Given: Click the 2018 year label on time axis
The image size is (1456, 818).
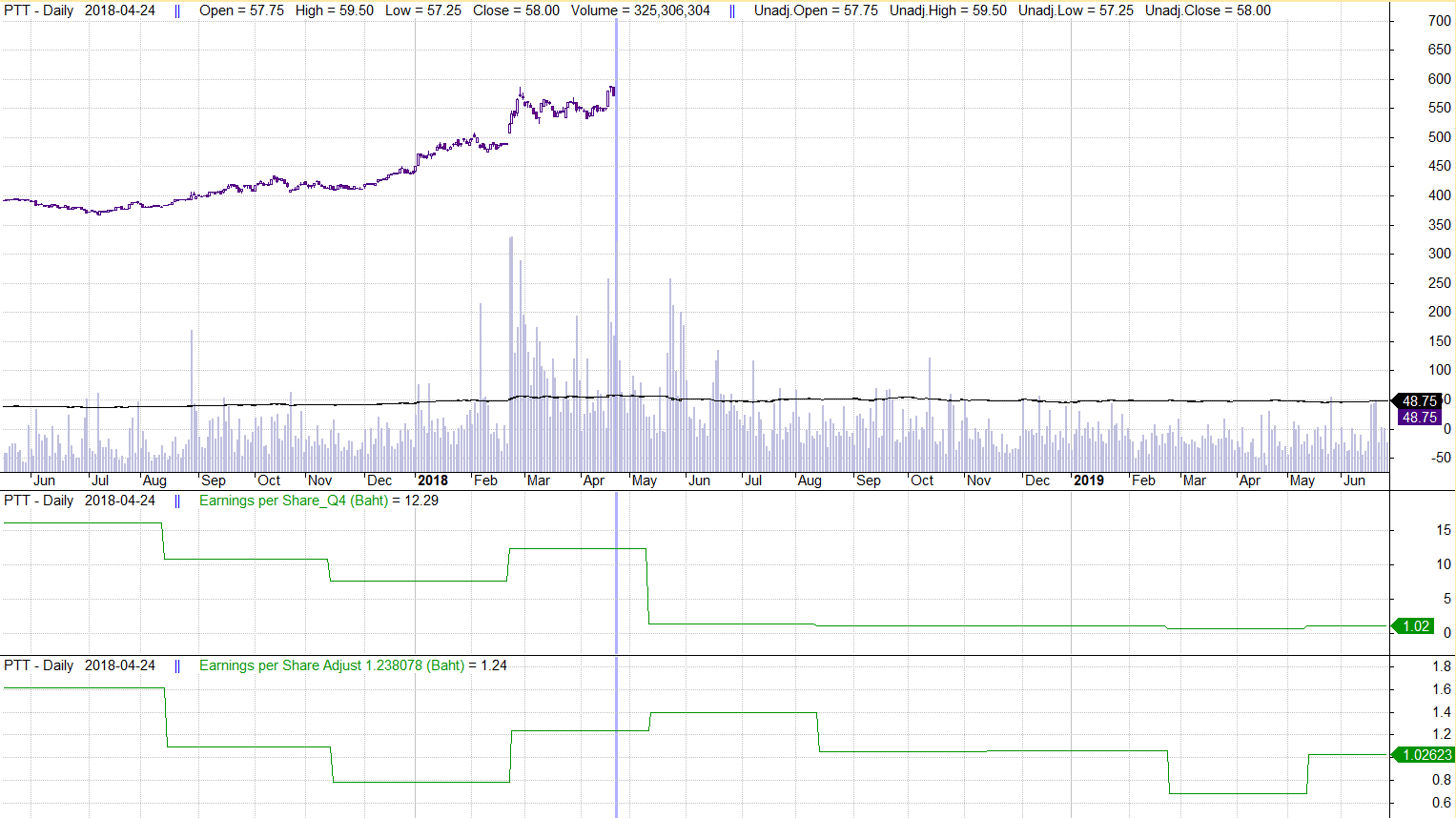Looking at the screenshot, I should coord(432,481).
